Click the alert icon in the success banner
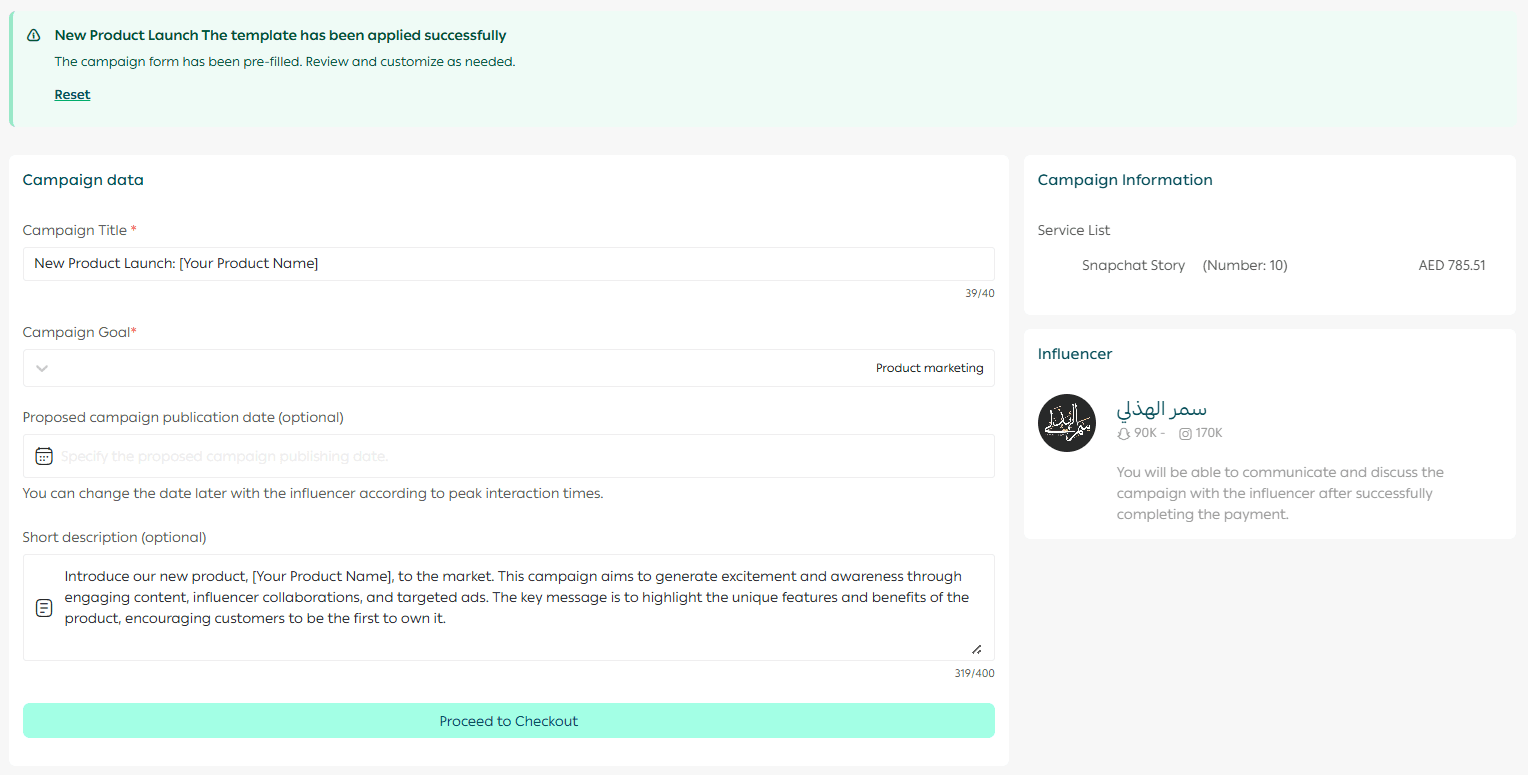 coord(34,36)
